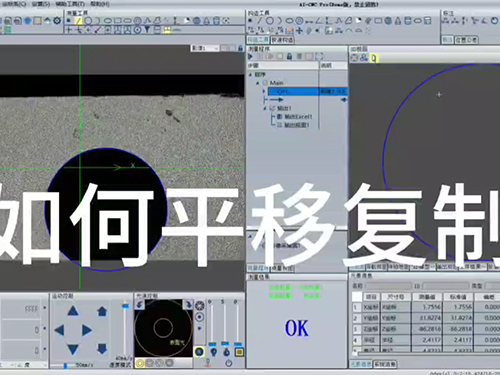Select the ellipse tool in measurement toolbar

click(x=107, y=21)
